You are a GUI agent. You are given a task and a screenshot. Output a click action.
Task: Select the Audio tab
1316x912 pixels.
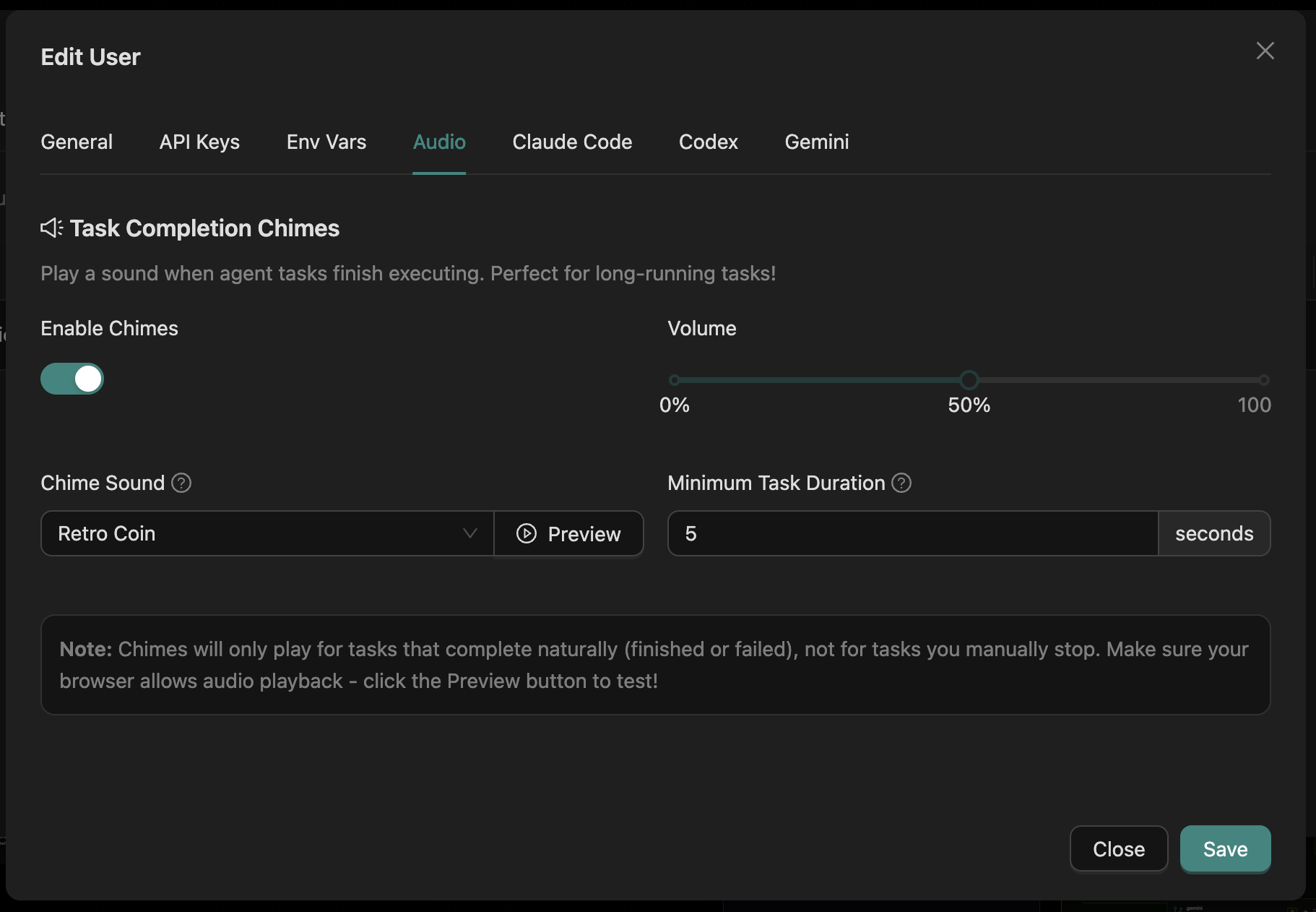438,142
